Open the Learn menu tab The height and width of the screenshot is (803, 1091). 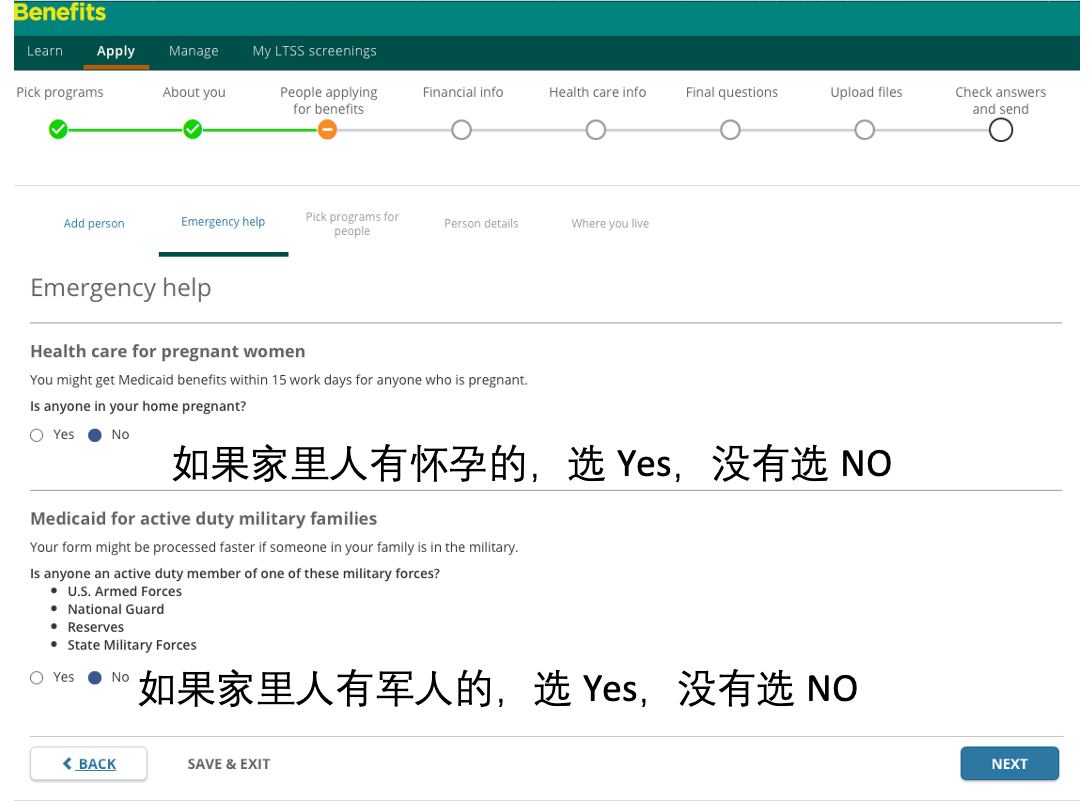45,51
